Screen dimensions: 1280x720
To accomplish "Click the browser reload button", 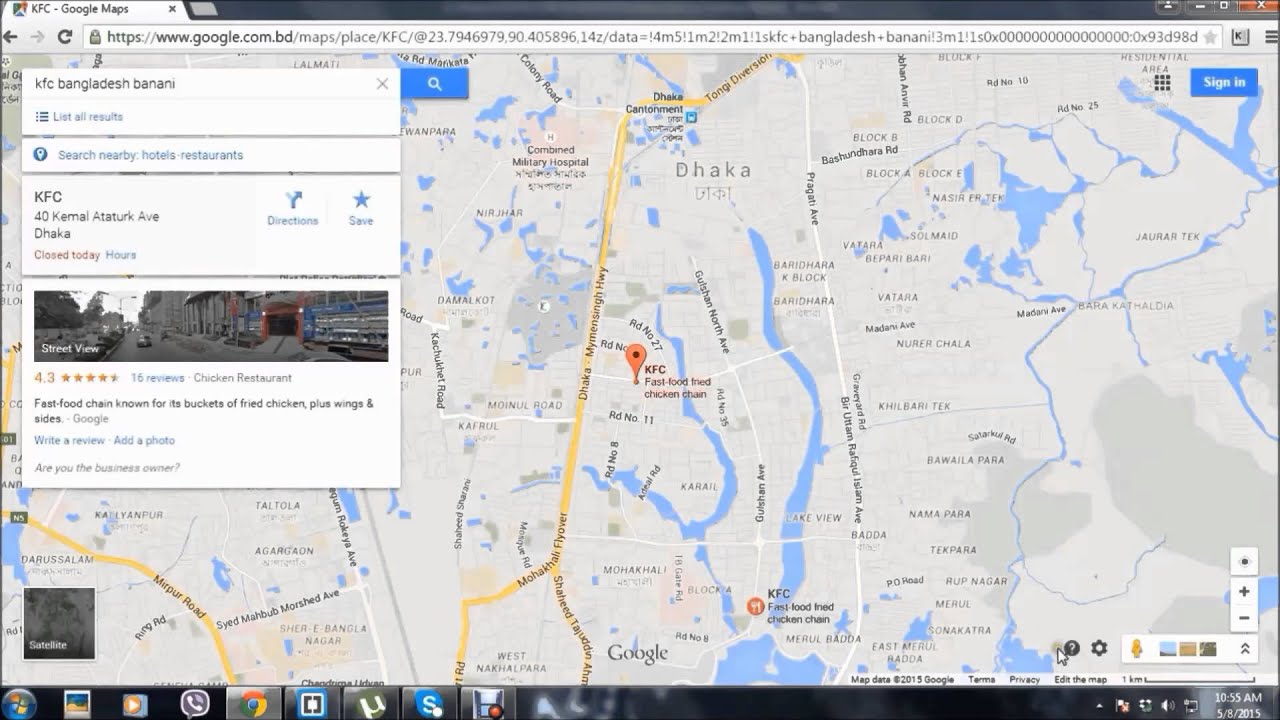I will click(x=65, y=37).
